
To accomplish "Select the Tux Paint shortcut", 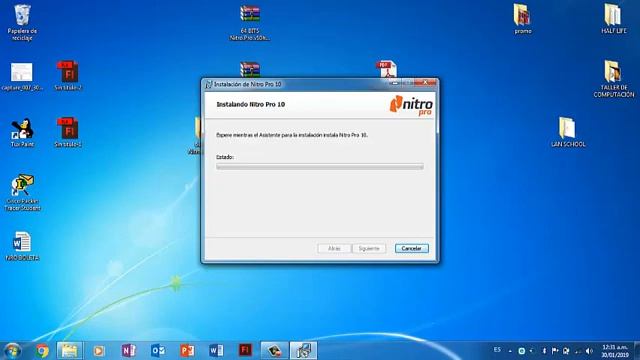I will 22,133.
